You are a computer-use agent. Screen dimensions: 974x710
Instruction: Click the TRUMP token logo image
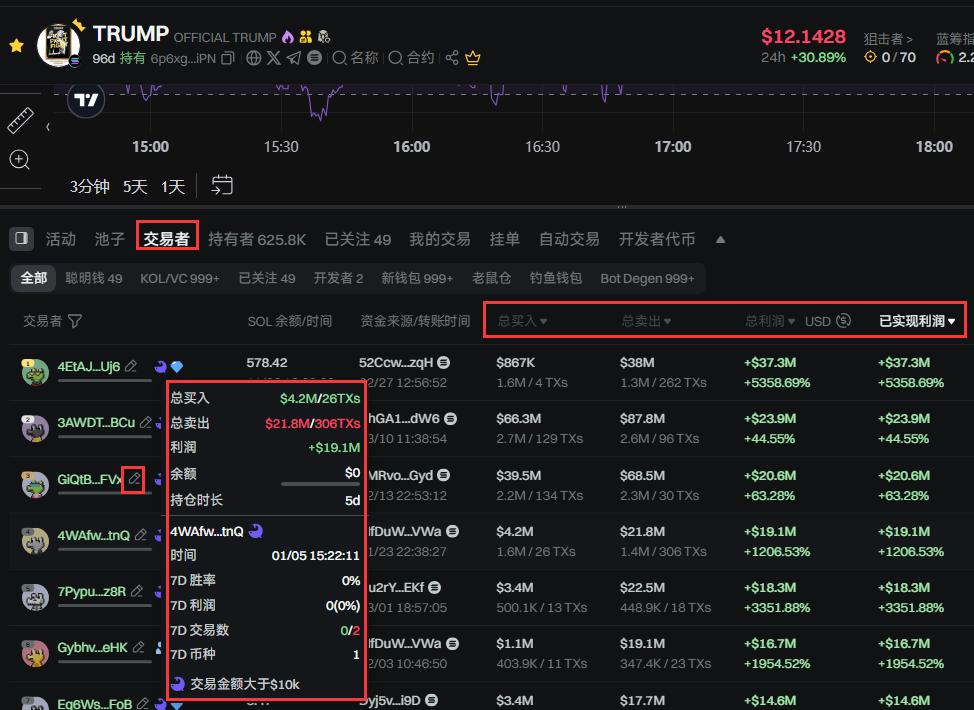pyautogui.click(x=58, y=45)
